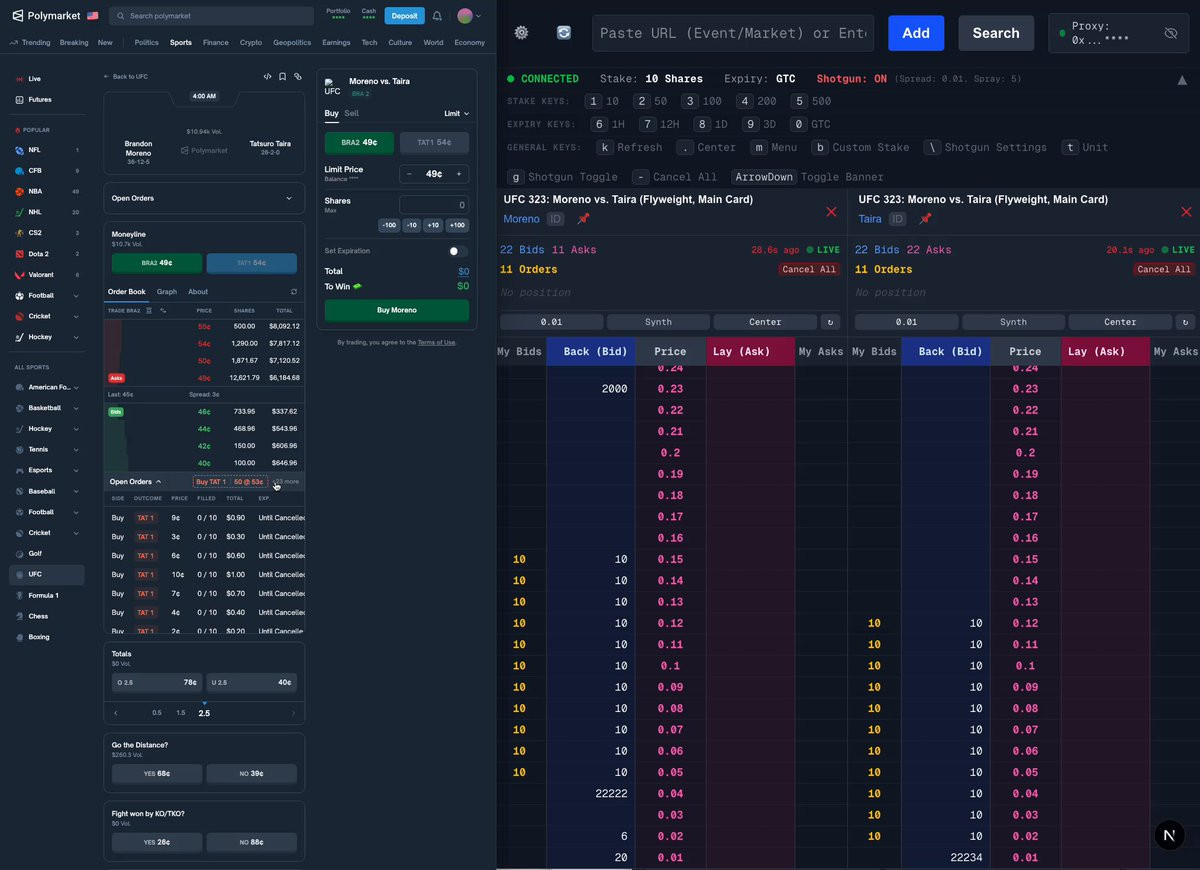The height and width of the screenshot is (870, 1200).
Task: Click the Totals right arrow chevron
Action: point(293,713)
